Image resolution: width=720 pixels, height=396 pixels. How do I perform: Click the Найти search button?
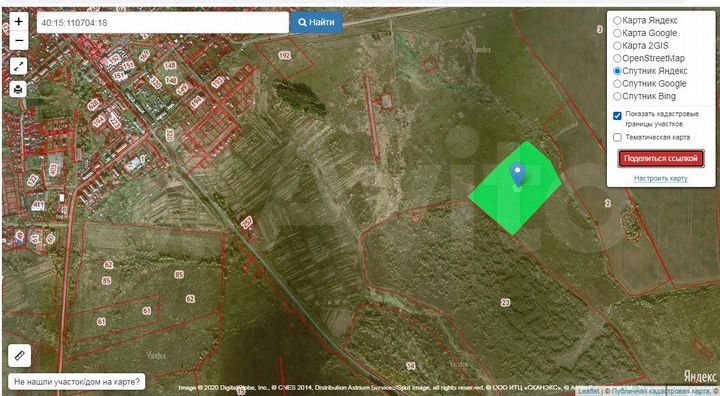[316, 22]
